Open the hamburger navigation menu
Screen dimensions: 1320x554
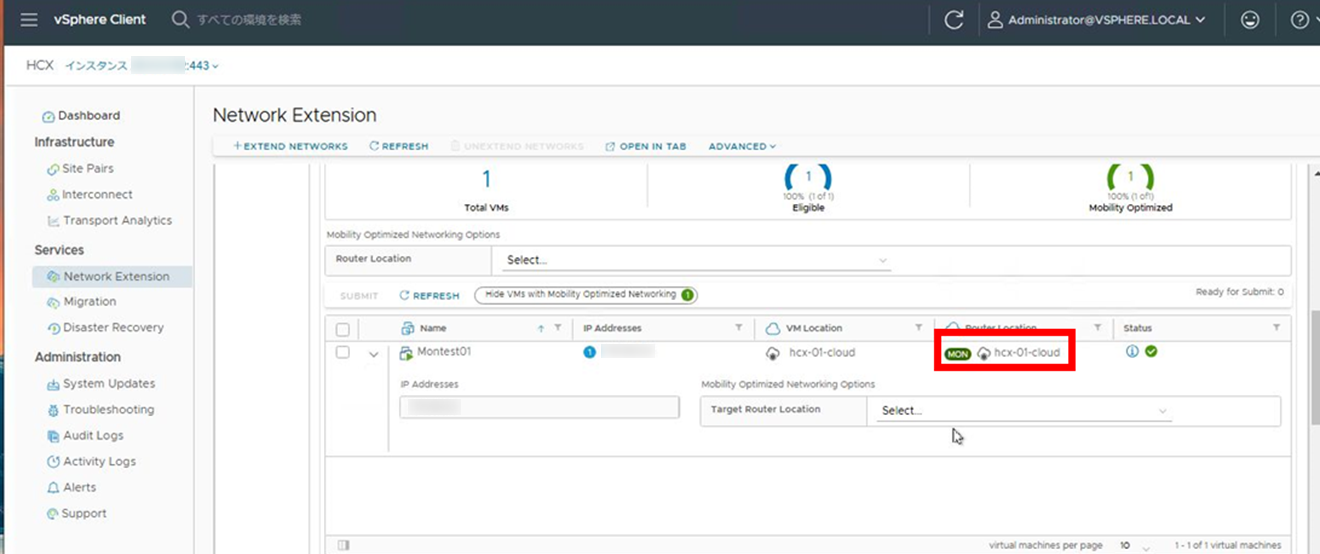29,19
